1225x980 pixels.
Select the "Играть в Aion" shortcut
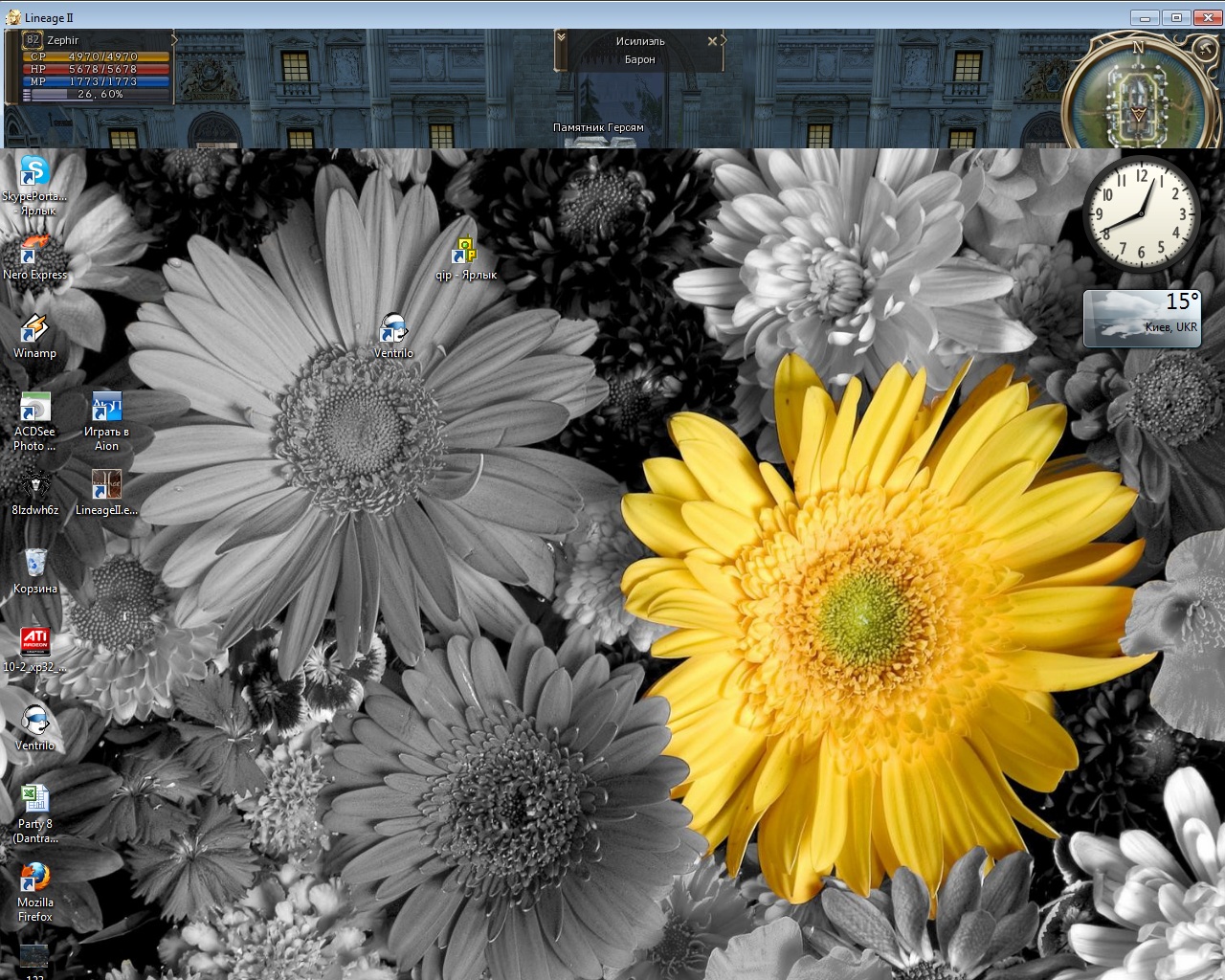click(x=106, y=421)
